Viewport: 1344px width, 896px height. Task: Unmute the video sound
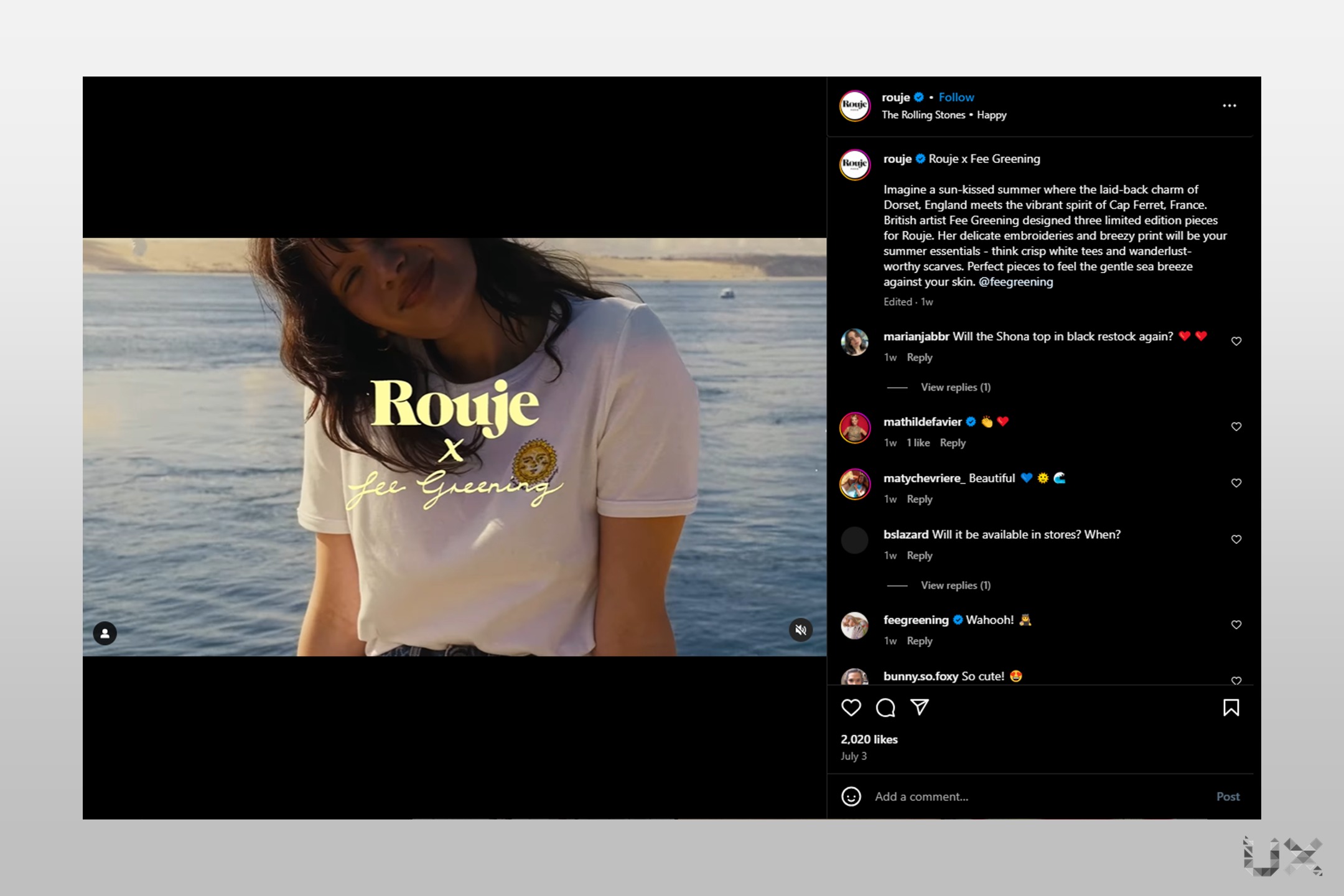click(801, 630)
